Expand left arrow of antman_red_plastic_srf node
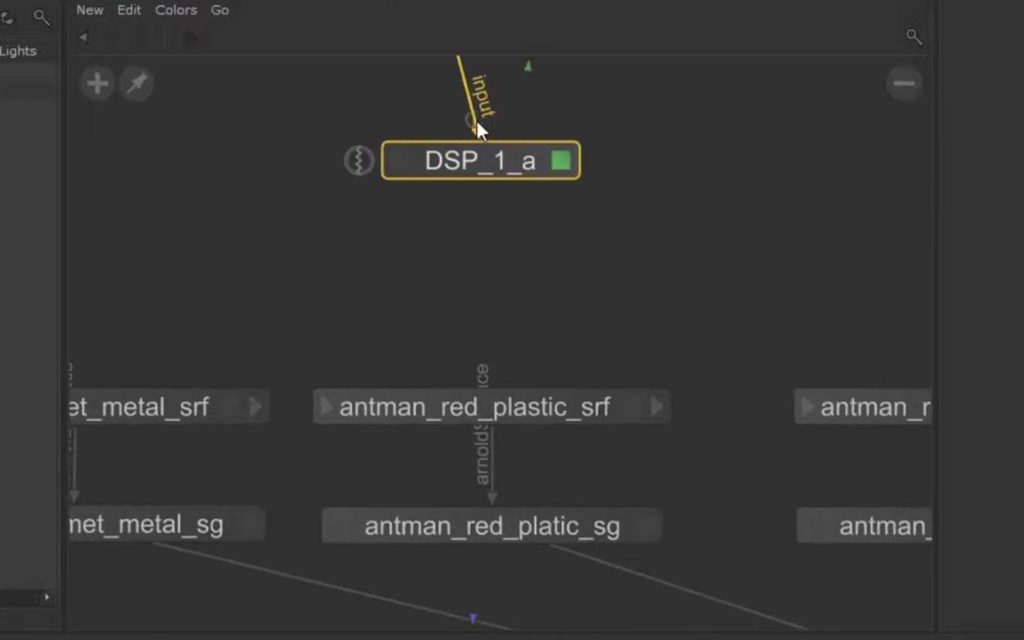Image resolution: width=1024 pixels, height=640 pixels. click(x=326, y=407)
